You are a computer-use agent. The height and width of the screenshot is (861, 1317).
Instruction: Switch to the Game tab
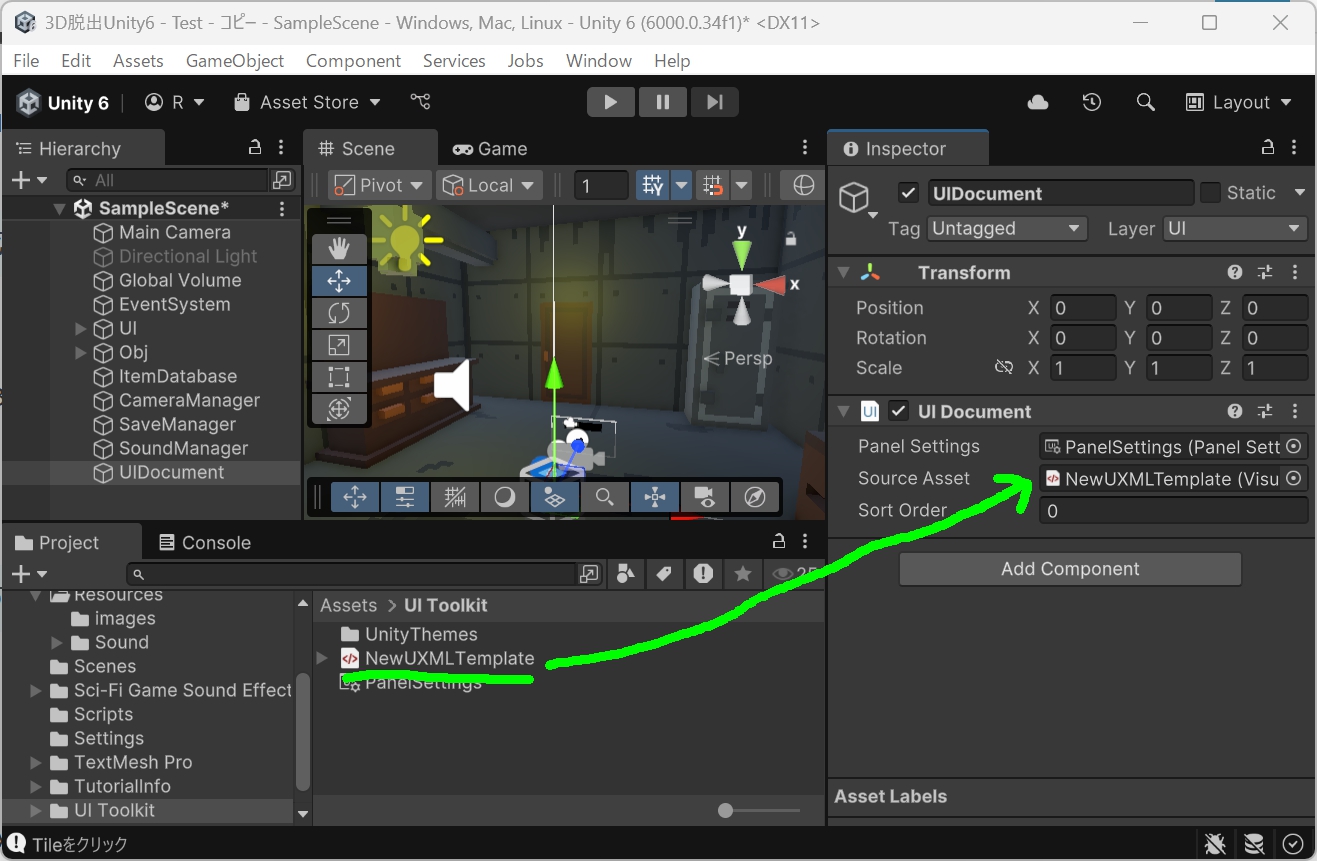point(490,148)
